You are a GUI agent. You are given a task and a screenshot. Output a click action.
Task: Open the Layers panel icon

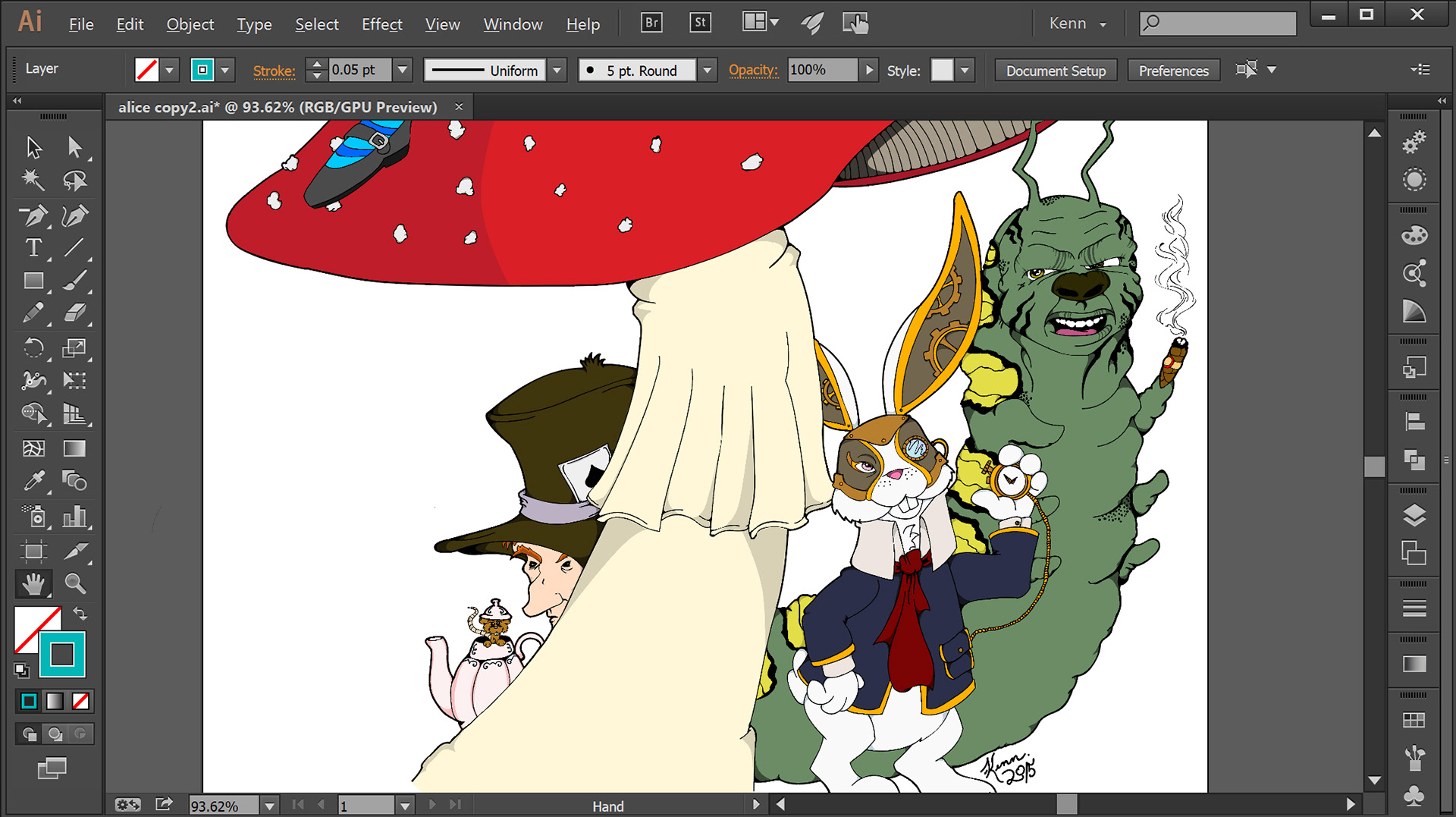[1414, 516]
